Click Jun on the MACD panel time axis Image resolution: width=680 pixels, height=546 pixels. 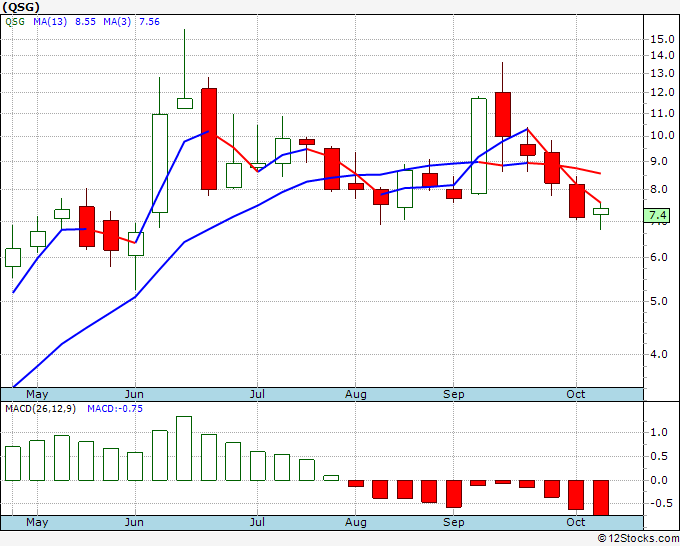tap(134, 522)
